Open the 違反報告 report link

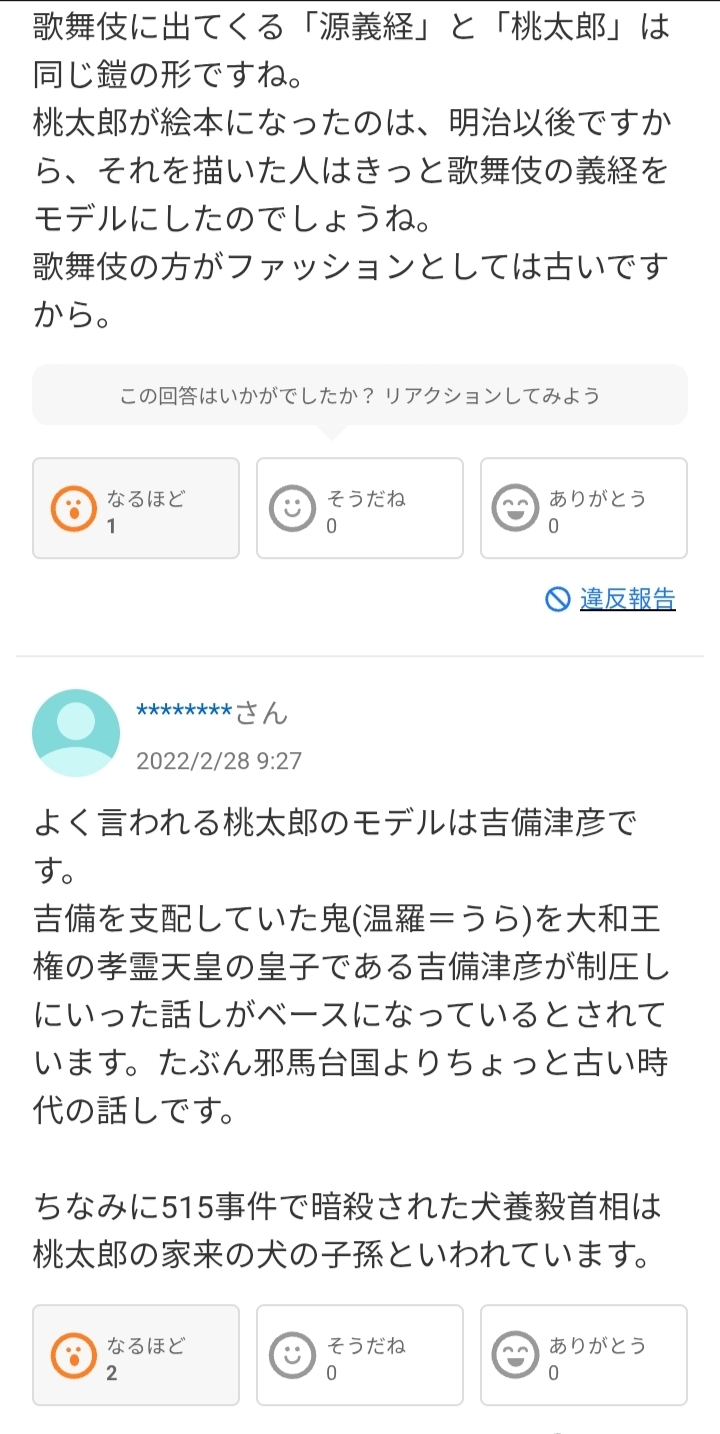tap(627, 599)
